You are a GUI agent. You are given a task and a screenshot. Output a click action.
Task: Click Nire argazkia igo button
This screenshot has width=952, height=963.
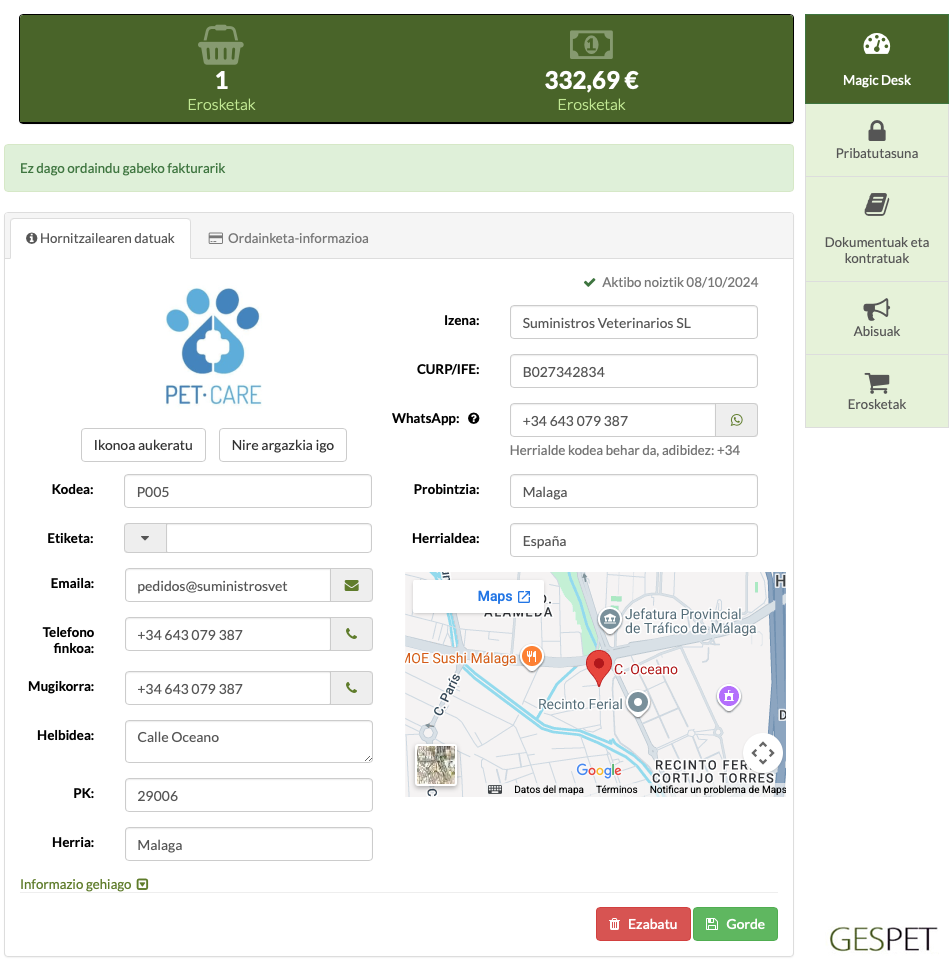(x=283, y=445)
